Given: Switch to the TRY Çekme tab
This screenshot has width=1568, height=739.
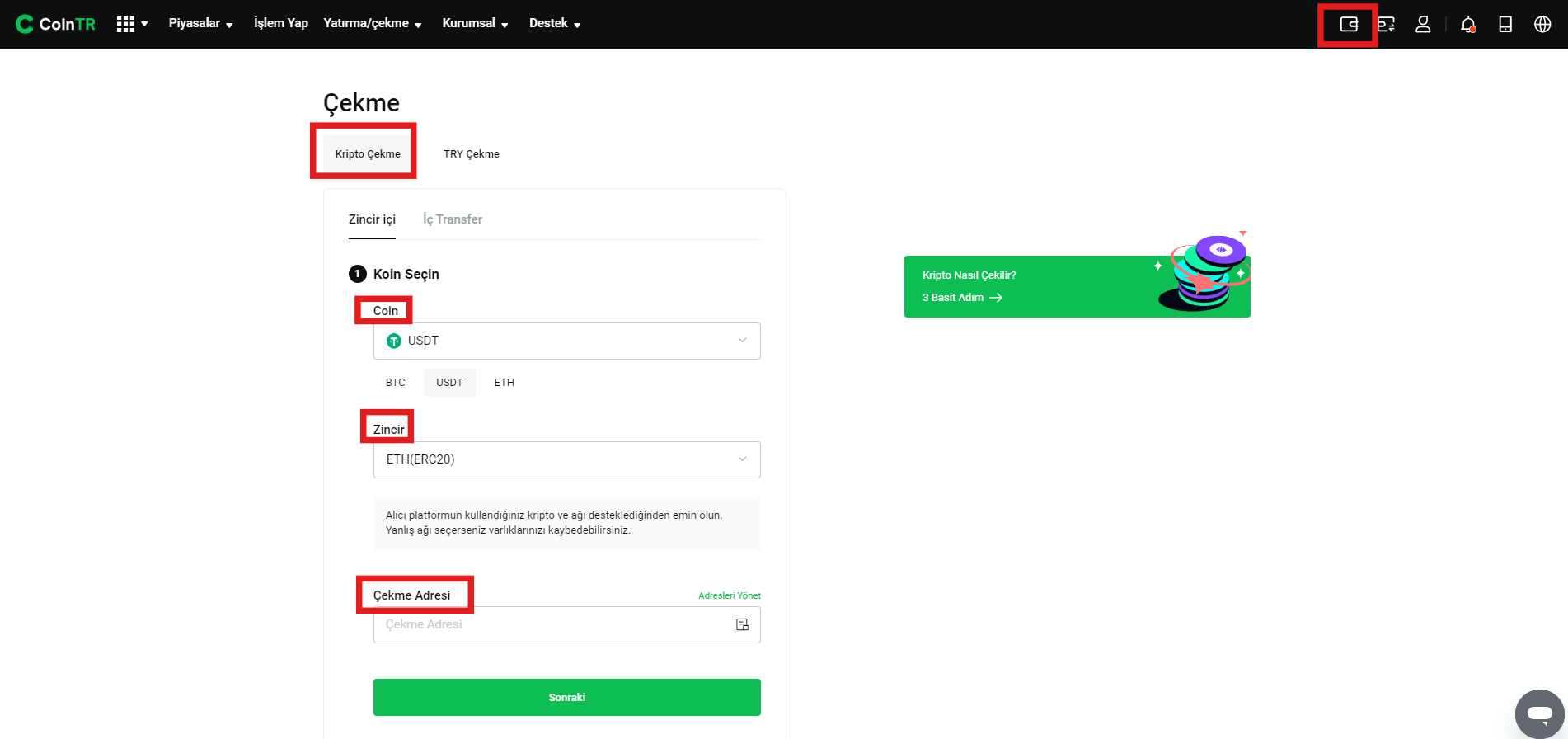Looking at the screenshot, I should (472, 153).
